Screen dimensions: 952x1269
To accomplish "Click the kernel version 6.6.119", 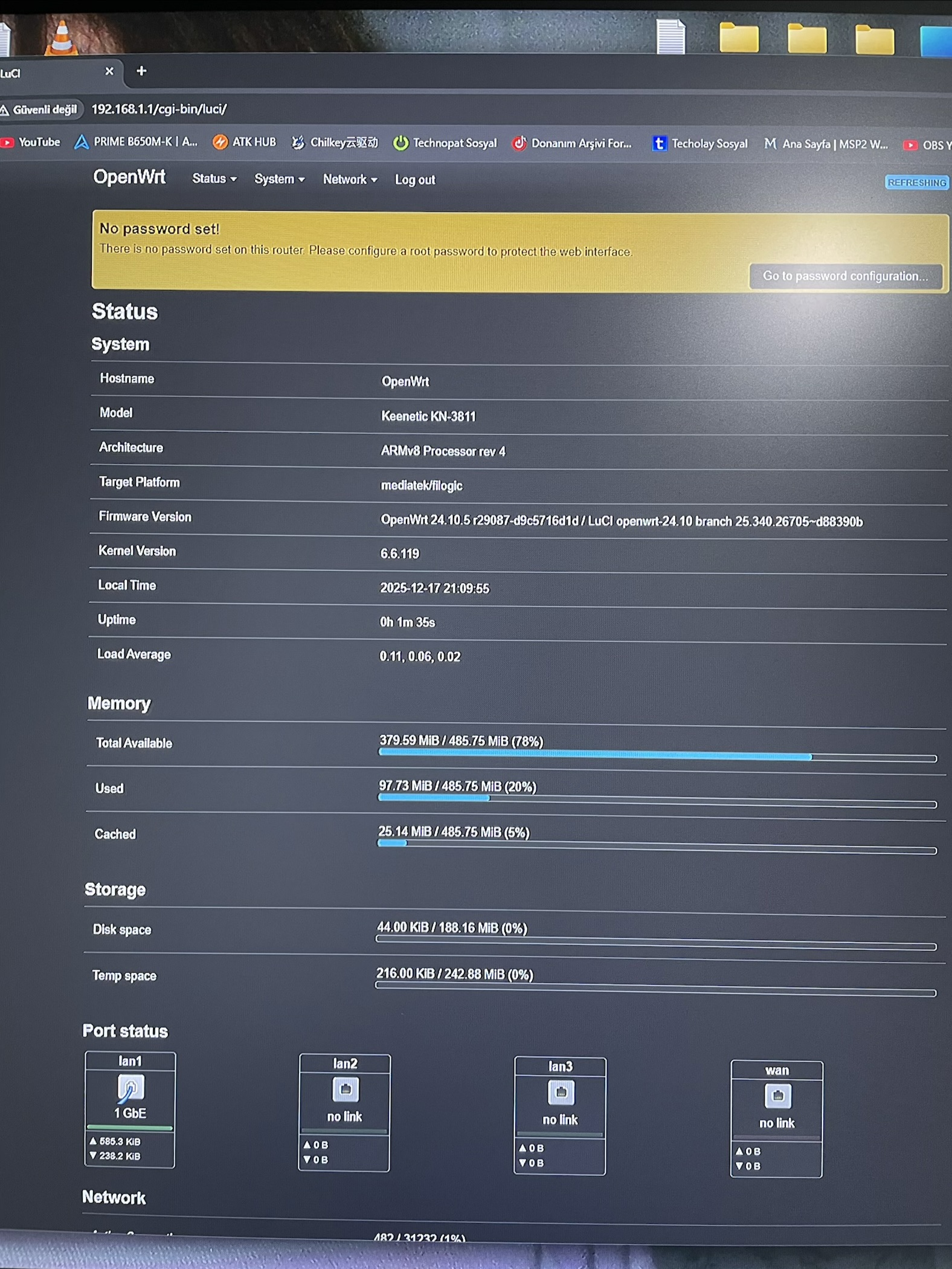I will [399, 554].
